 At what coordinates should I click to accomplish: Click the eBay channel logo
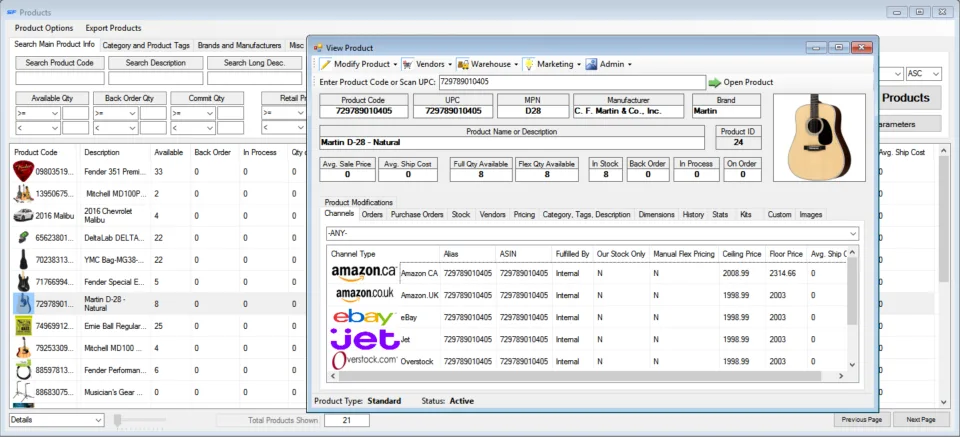click(x=364, y=317)
